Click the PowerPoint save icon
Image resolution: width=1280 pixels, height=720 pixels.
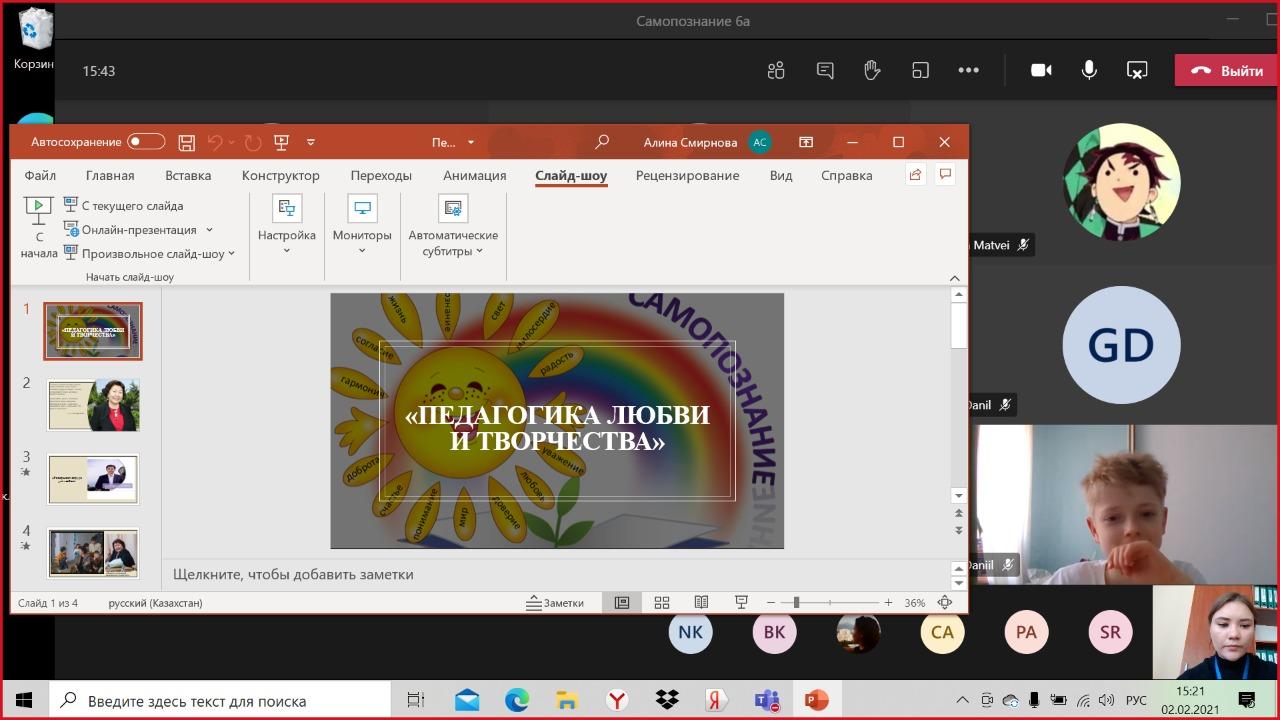click(x=186, y=142)
